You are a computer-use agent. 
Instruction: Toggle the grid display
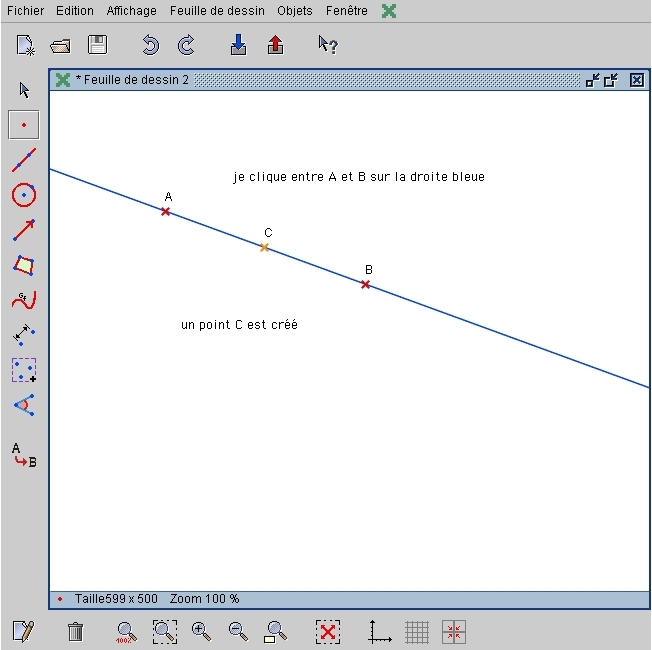[417, 632]
